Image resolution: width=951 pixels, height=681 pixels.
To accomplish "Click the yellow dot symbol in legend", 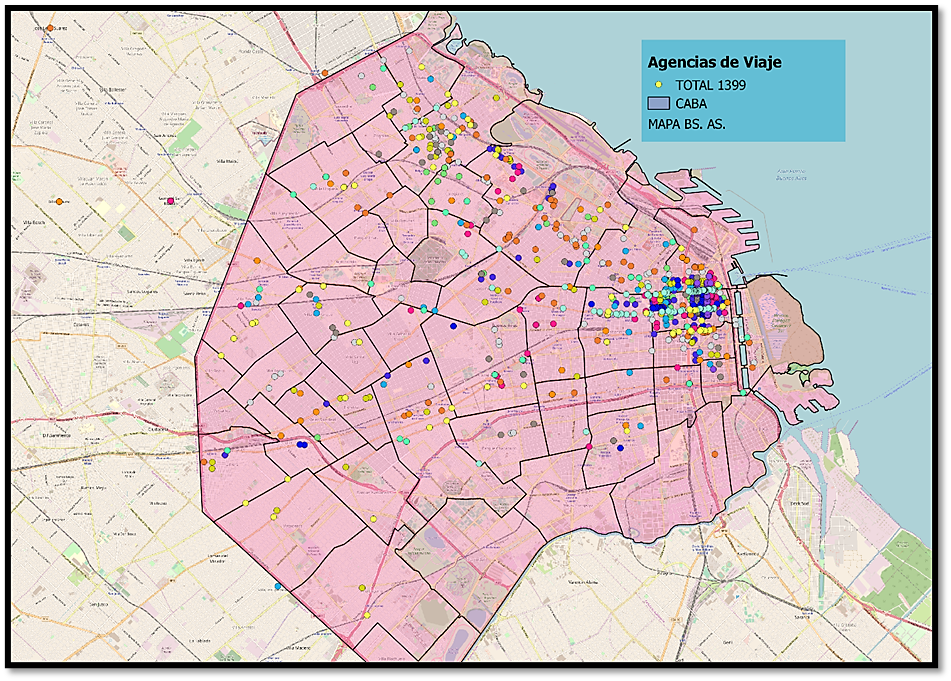I will (658, 85).
